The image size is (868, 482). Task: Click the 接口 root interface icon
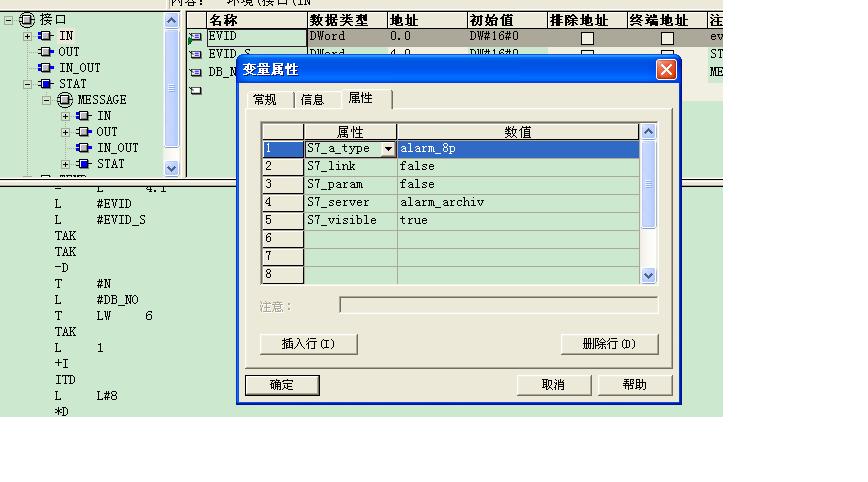point(28,20)
